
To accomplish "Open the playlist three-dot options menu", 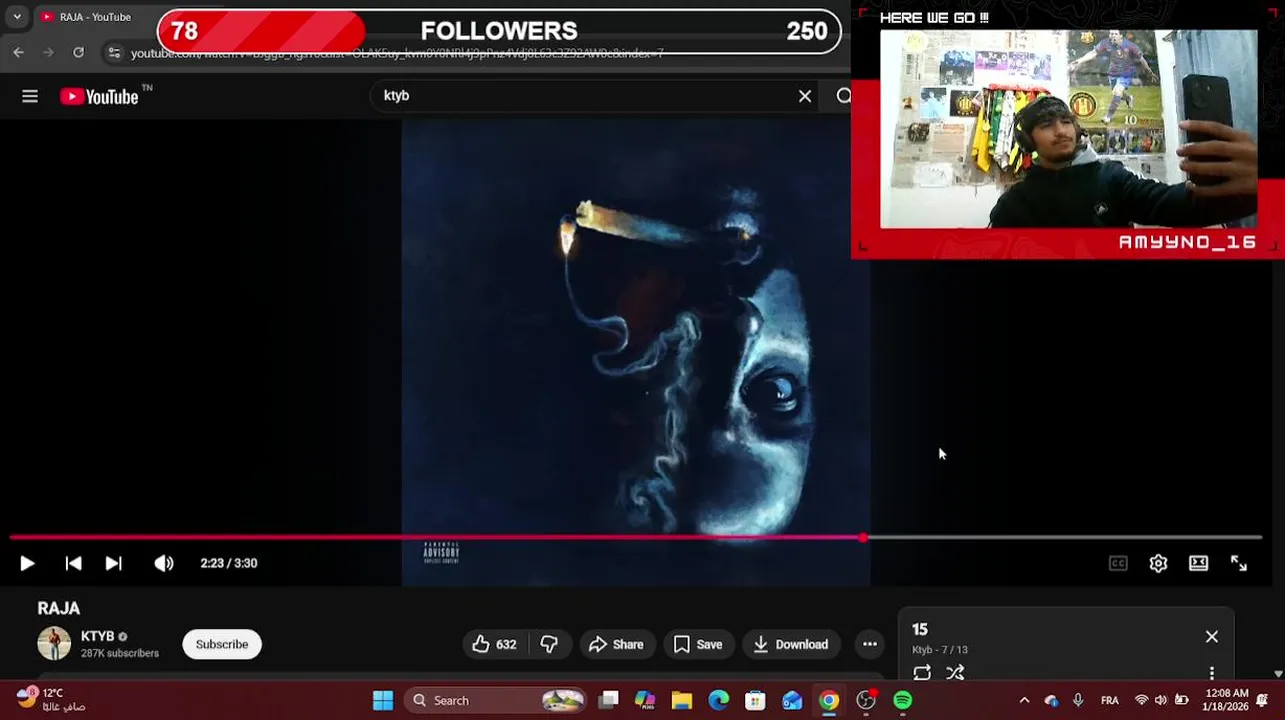I will click(1212, 673).
